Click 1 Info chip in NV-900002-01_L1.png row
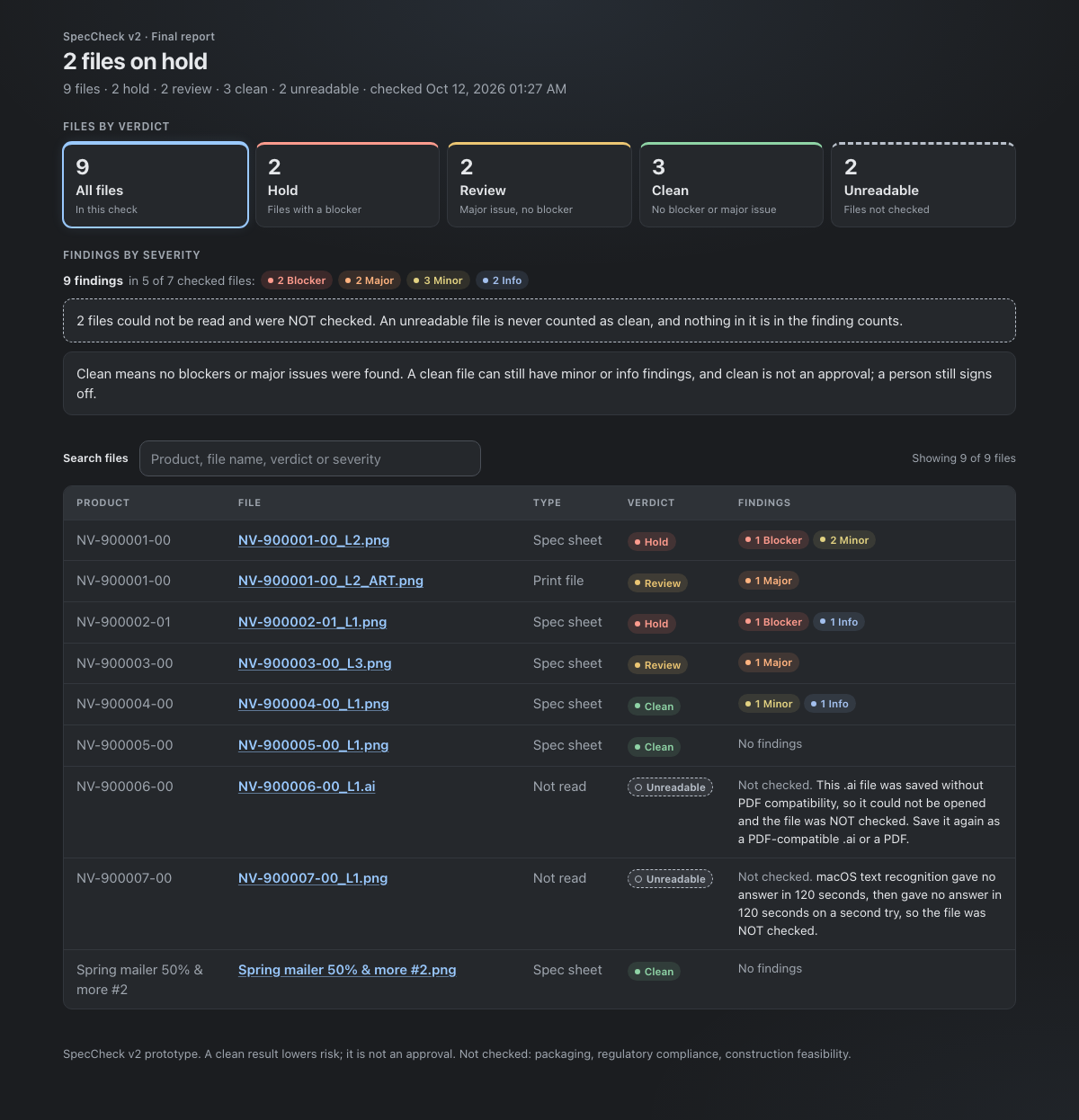 pos(839,622)
